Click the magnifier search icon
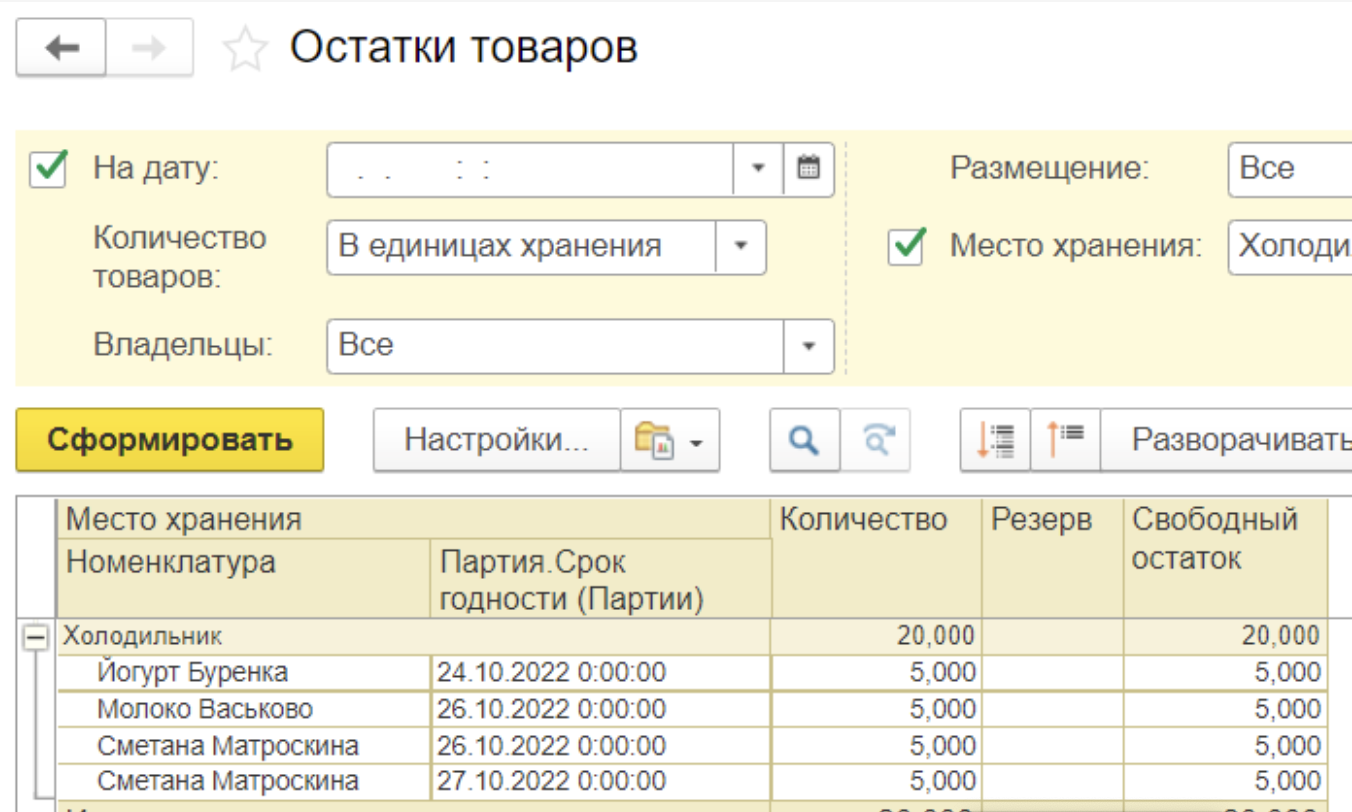 [804, 440]
